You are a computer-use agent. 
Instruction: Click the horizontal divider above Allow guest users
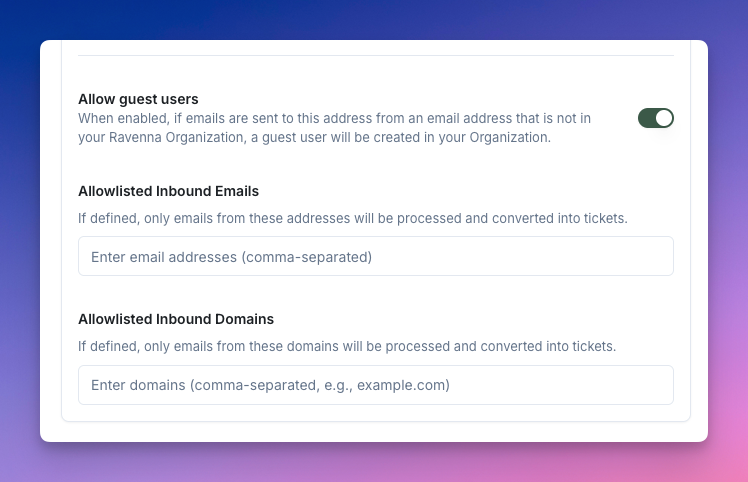tap(376, 55)
